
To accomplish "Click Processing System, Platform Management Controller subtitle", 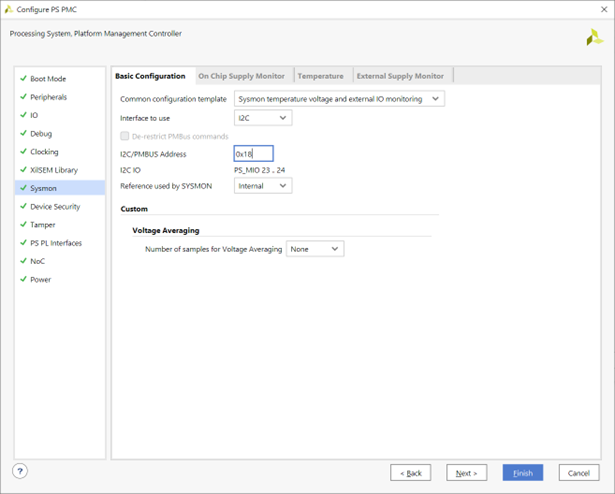I will (x=96, y=34).
